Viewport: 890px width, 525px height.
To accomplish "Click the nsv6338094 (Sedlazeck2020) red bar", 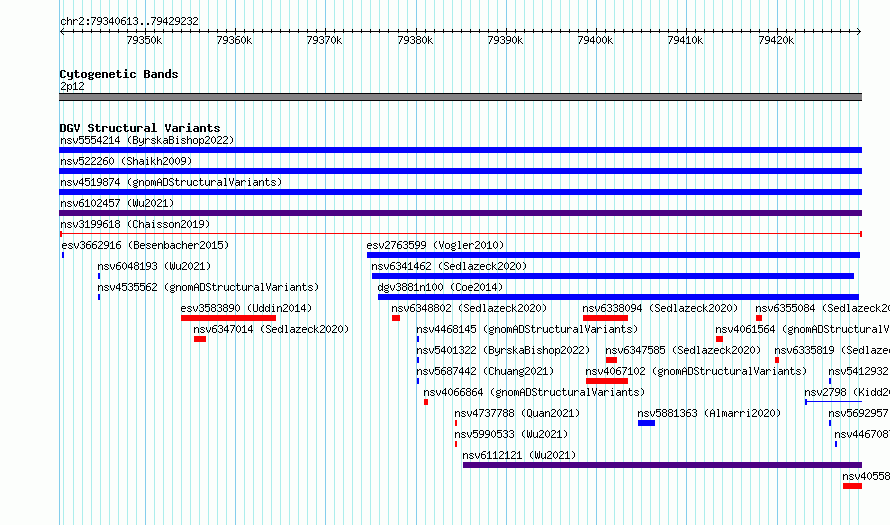I will click(x=605, y=318).
